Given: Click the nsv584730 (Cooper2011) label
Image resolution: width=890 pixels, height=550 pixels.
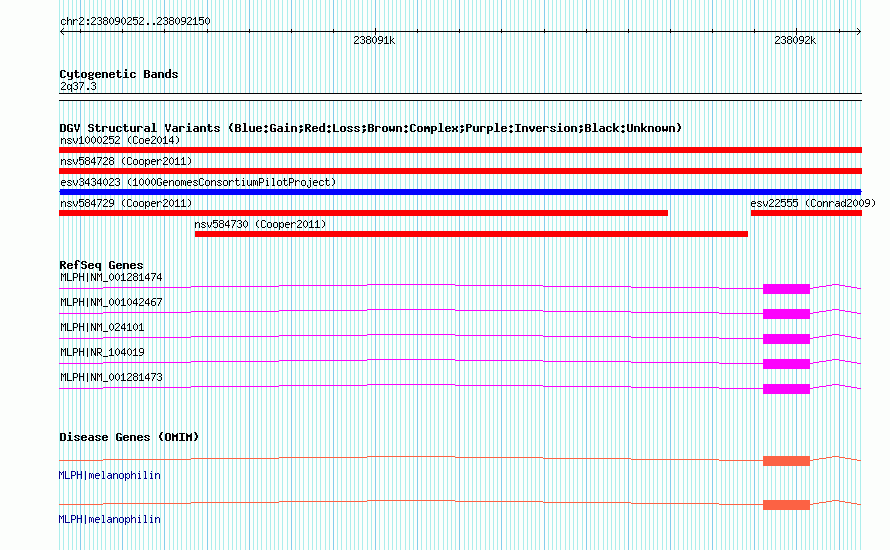Looking at the screenshot, I should 261,224.
